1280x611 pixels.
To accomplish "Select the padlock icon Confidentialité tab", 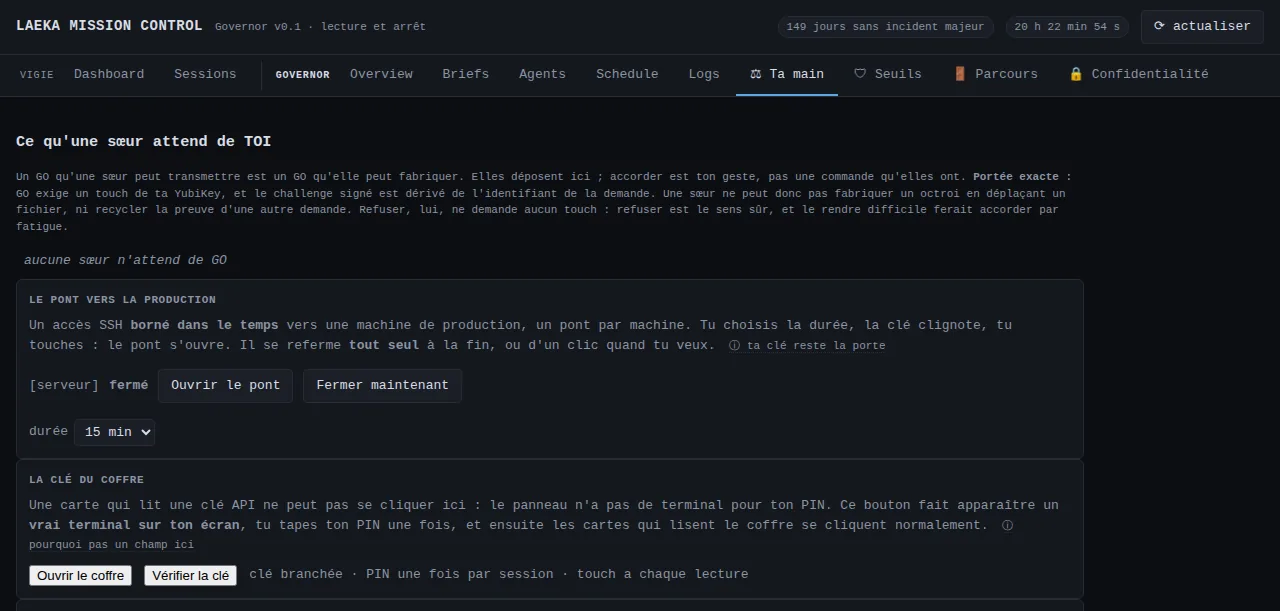I will point(1138,74).
